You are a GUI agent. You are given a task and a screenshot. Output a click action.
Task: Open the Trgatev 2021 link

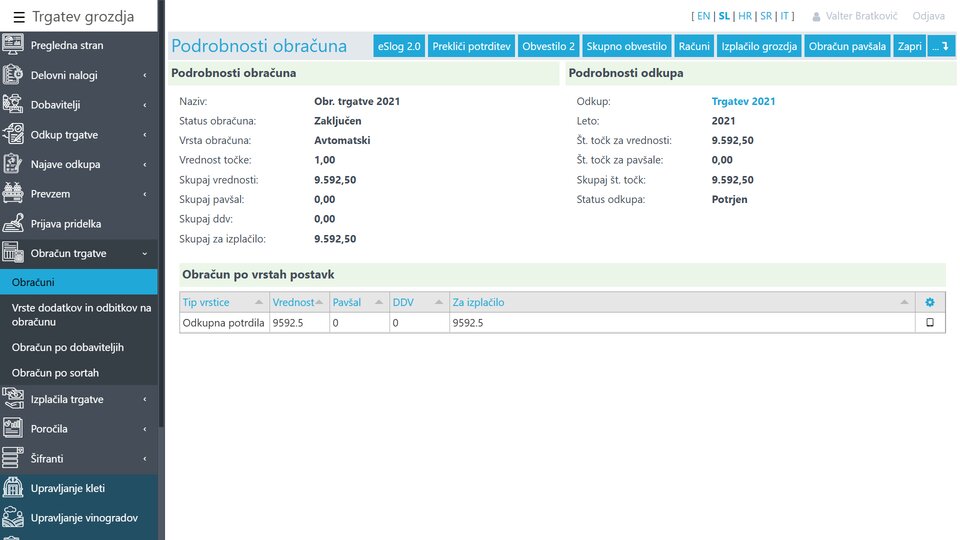pos(743,101)
